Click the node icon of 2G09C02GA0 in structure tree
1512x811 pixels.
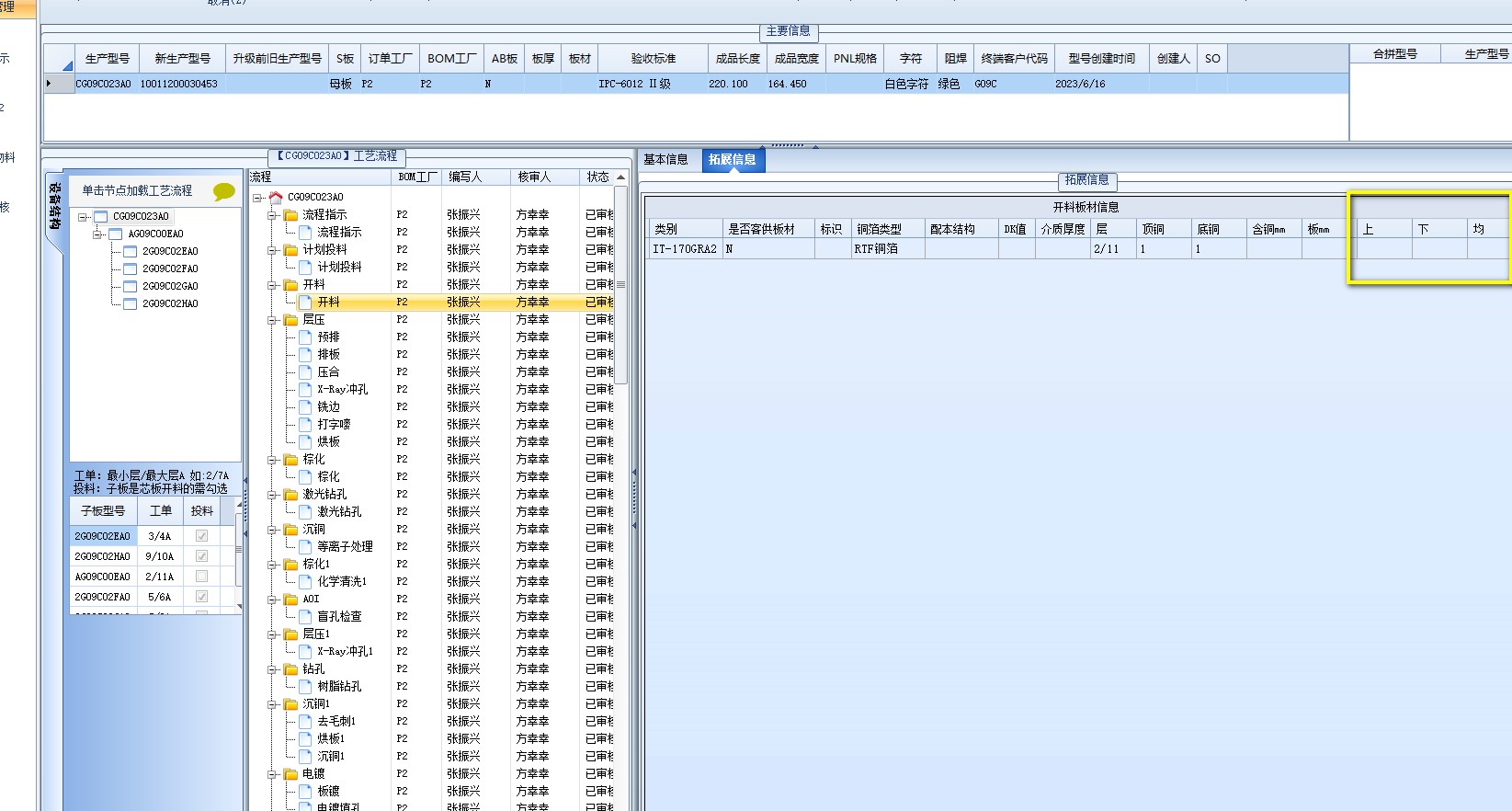(130, 286)
